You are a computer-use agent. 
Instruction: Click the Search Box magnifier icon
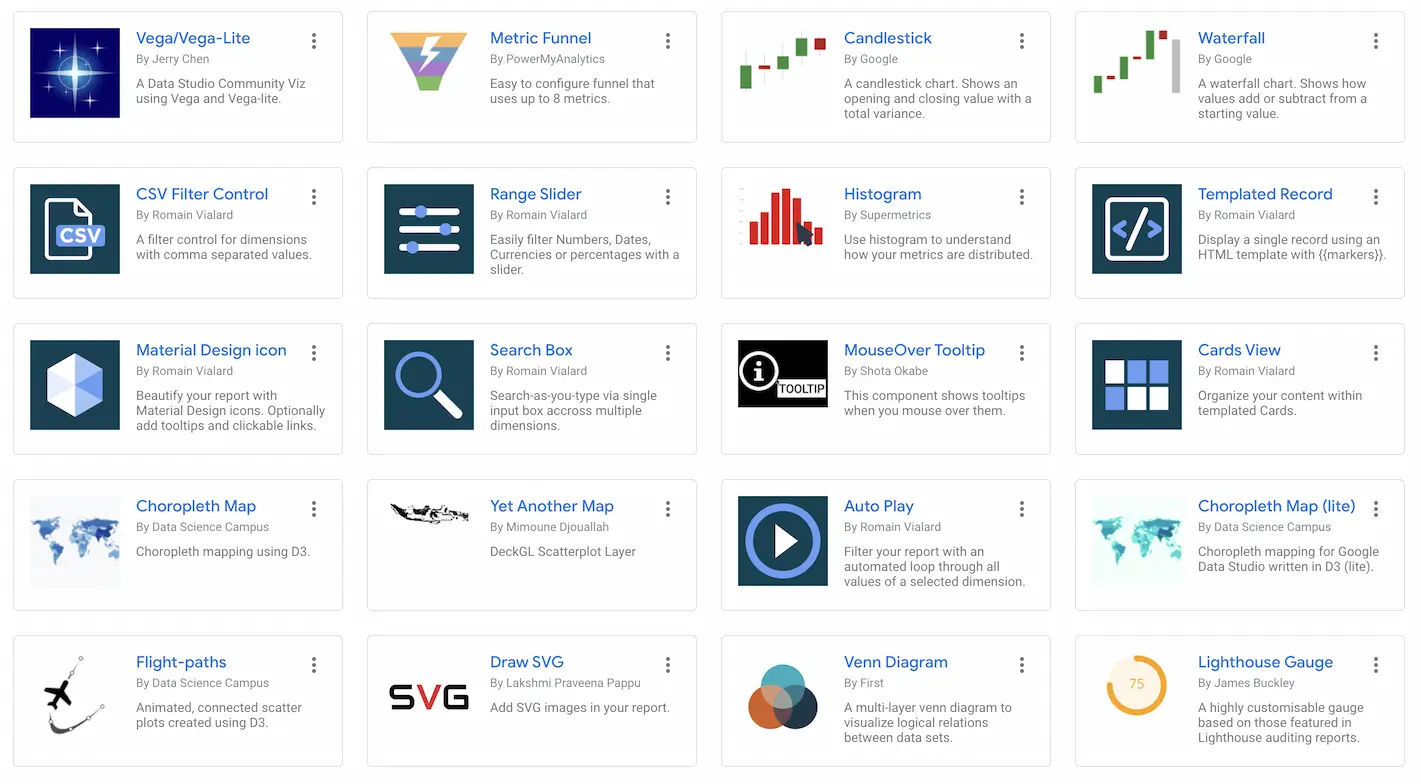(x=429, y=385)
